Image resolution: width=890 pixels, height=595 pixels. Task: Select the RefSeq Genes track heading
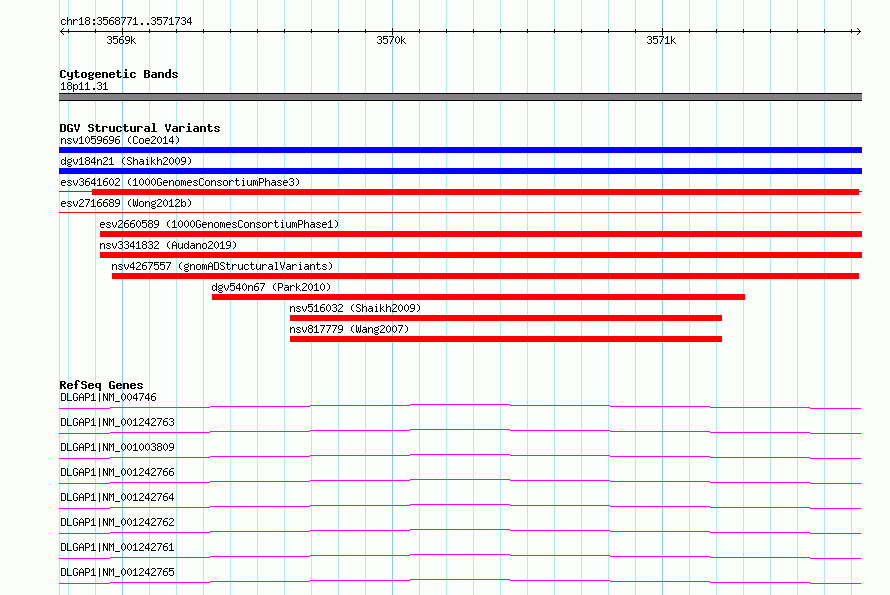pyautogui.click(x=101, y=385)
